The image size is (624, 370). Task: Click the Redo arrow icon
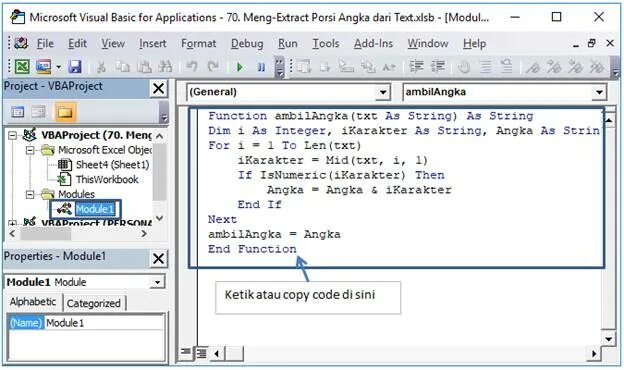tap(214, 66)
